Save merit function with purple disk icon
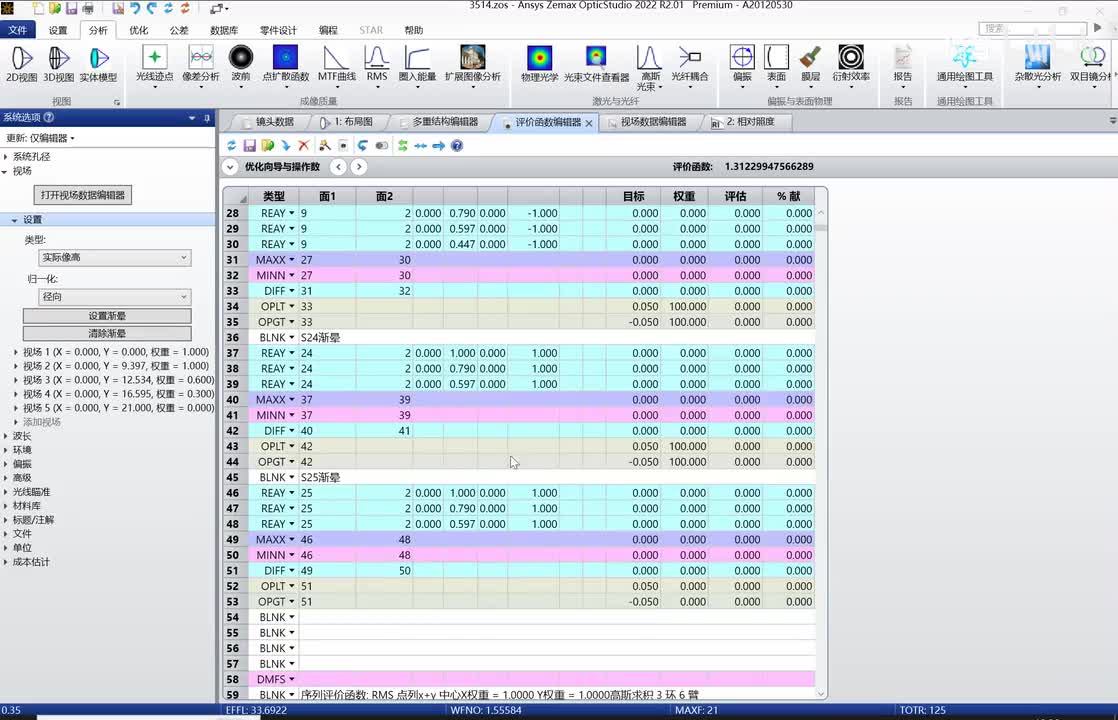Screen dimensions: 1118x720 pos(250,145)
